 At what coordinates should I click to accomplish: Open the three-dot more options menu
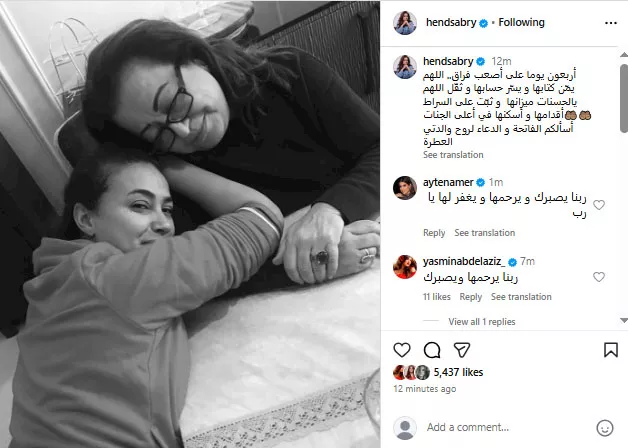[x=611, y=23]
